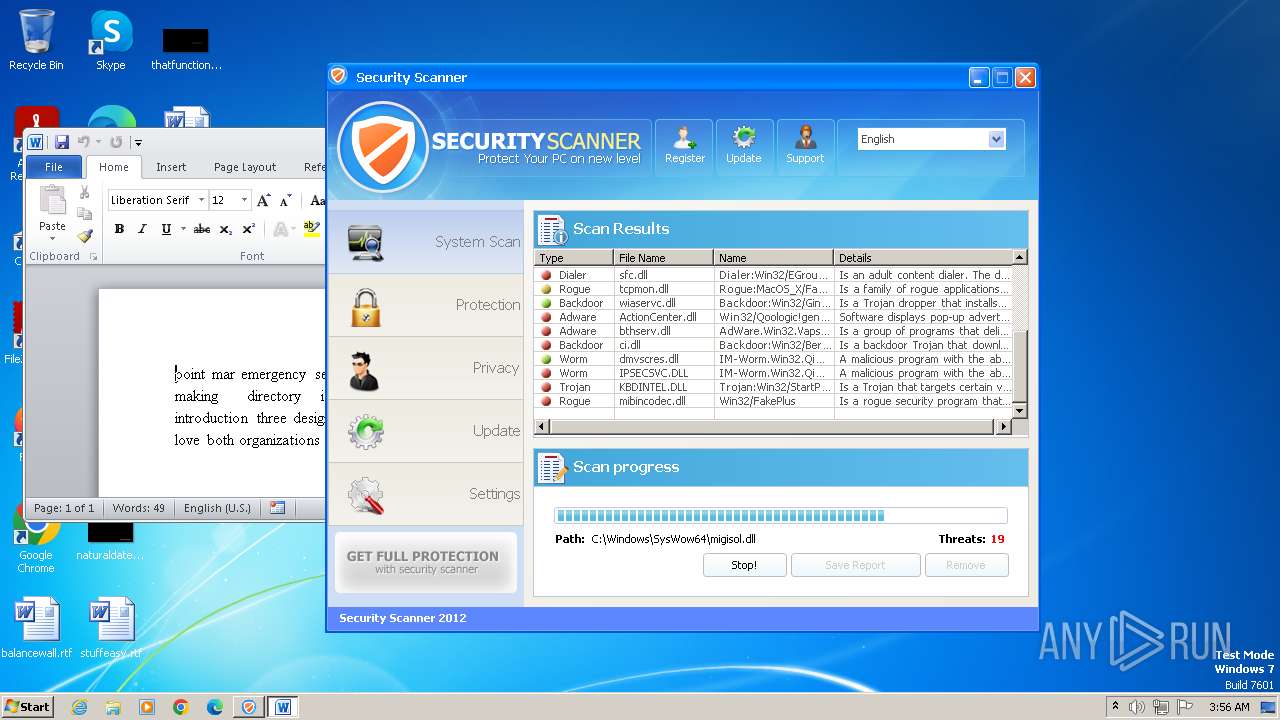Click the macro recording icon in Word status bar

[x=278, y=508]
